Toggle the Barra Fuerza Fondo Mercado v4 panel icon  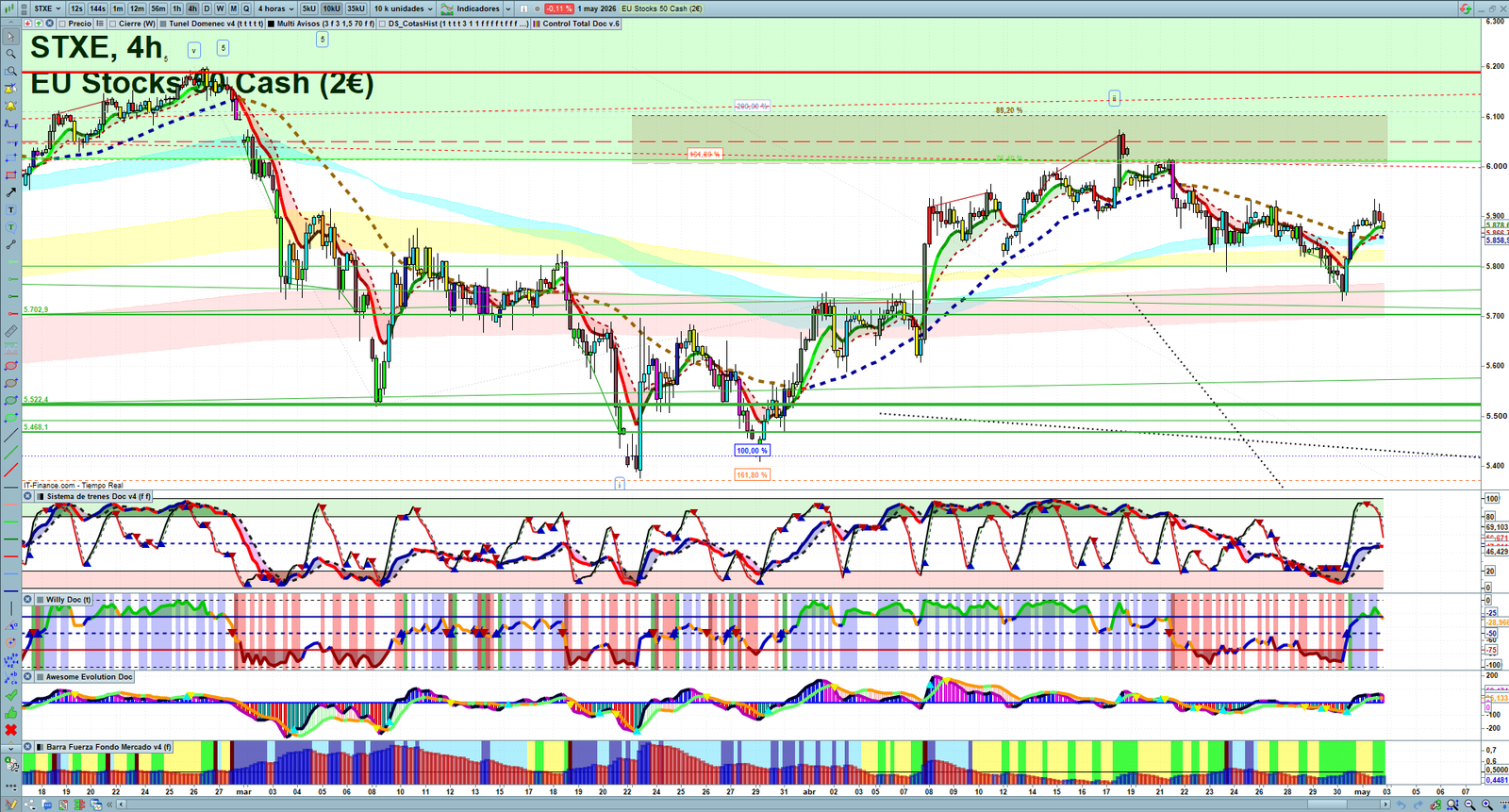click(41, 746)
